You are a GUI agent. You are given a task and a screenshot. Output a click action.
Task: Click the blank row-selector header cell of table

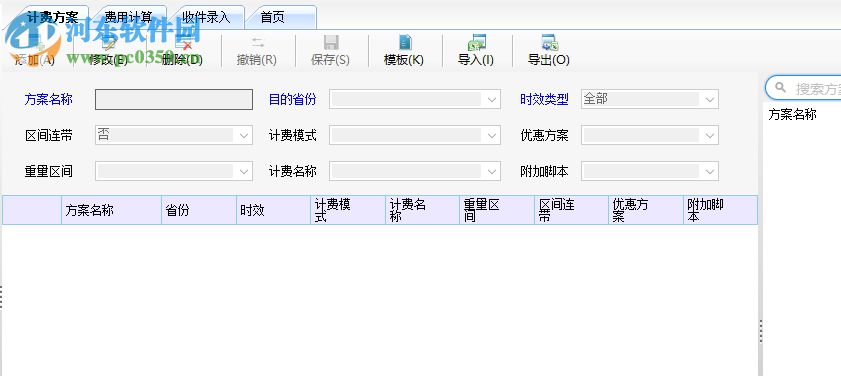(32, 210)
